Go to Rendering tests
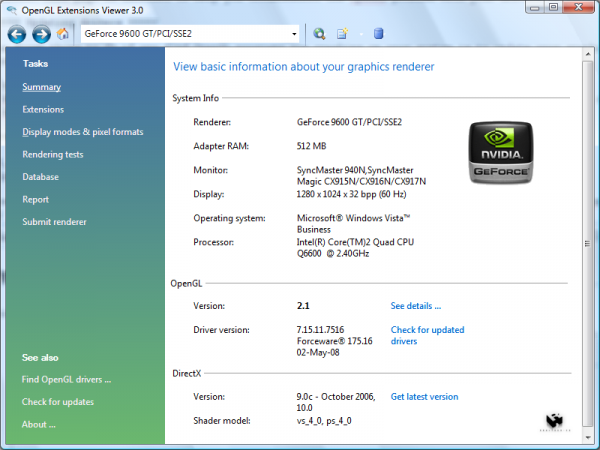 [x=53, y=154]
